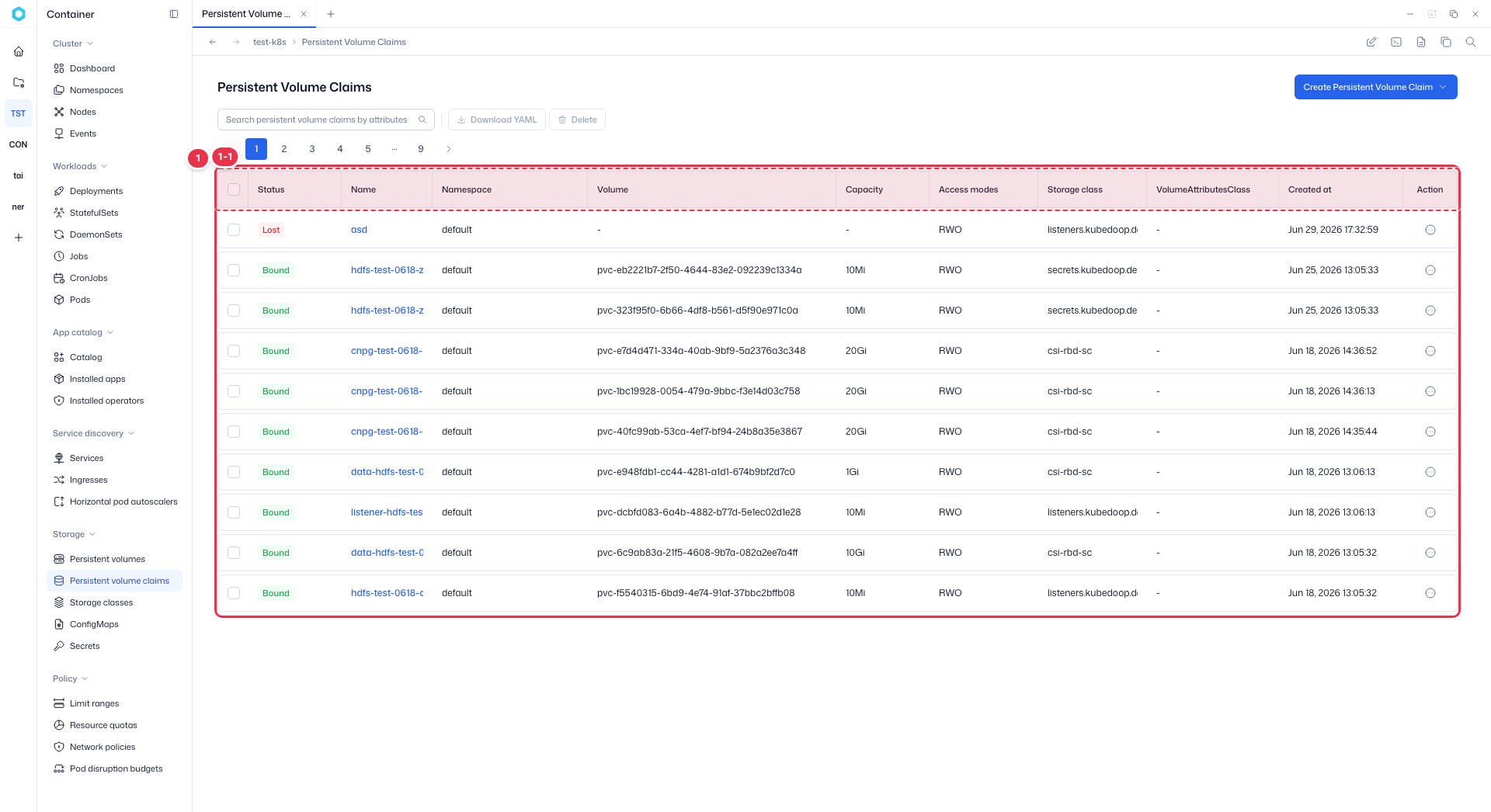Click the Pods cube icon in sidebar
The width and height of the screenshot is (1491, 812).
(x=59, y=300)
